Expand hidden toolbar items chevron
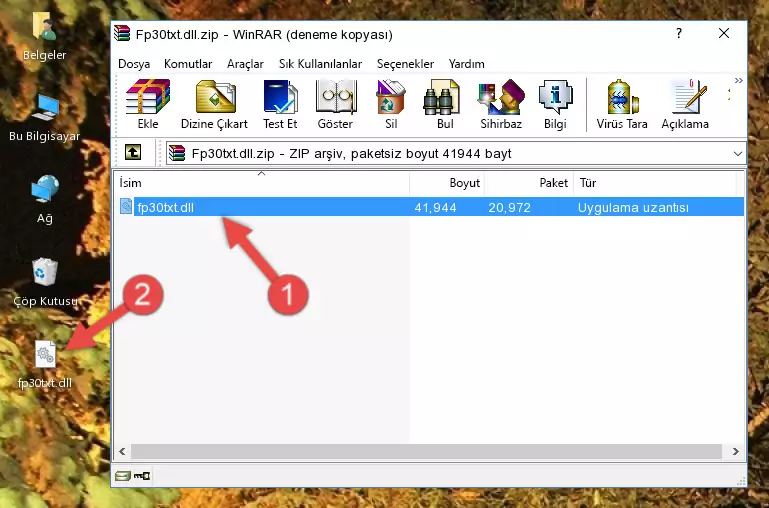 click(x=739, y=80)
